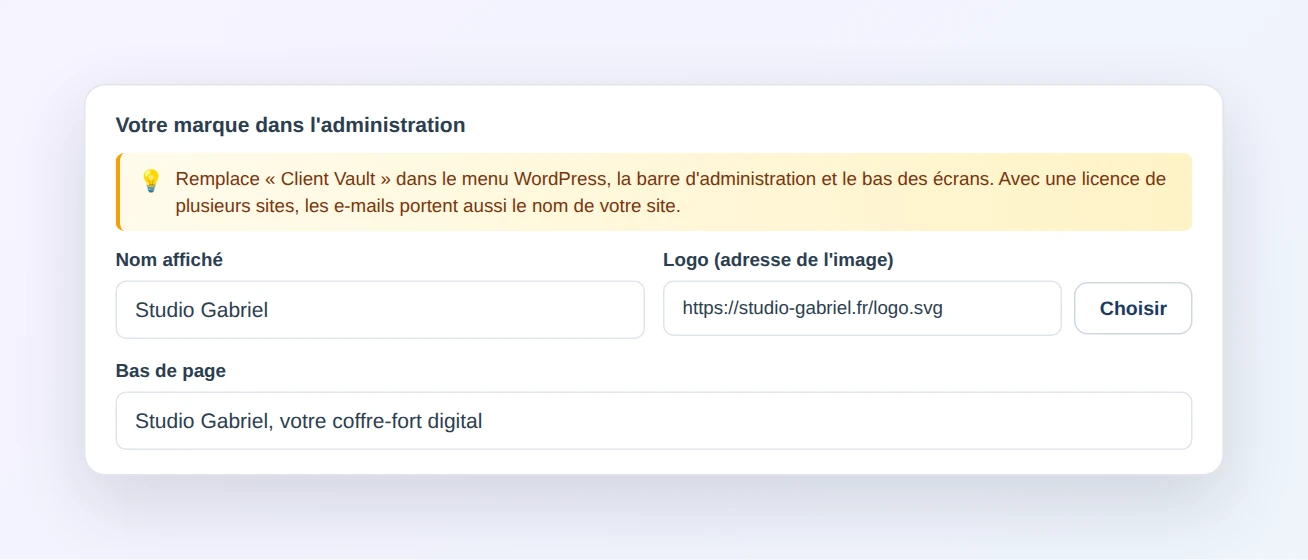Click the Choisir logo button
Screen dimensions: 1308x560
click(x=1133, y=308)
